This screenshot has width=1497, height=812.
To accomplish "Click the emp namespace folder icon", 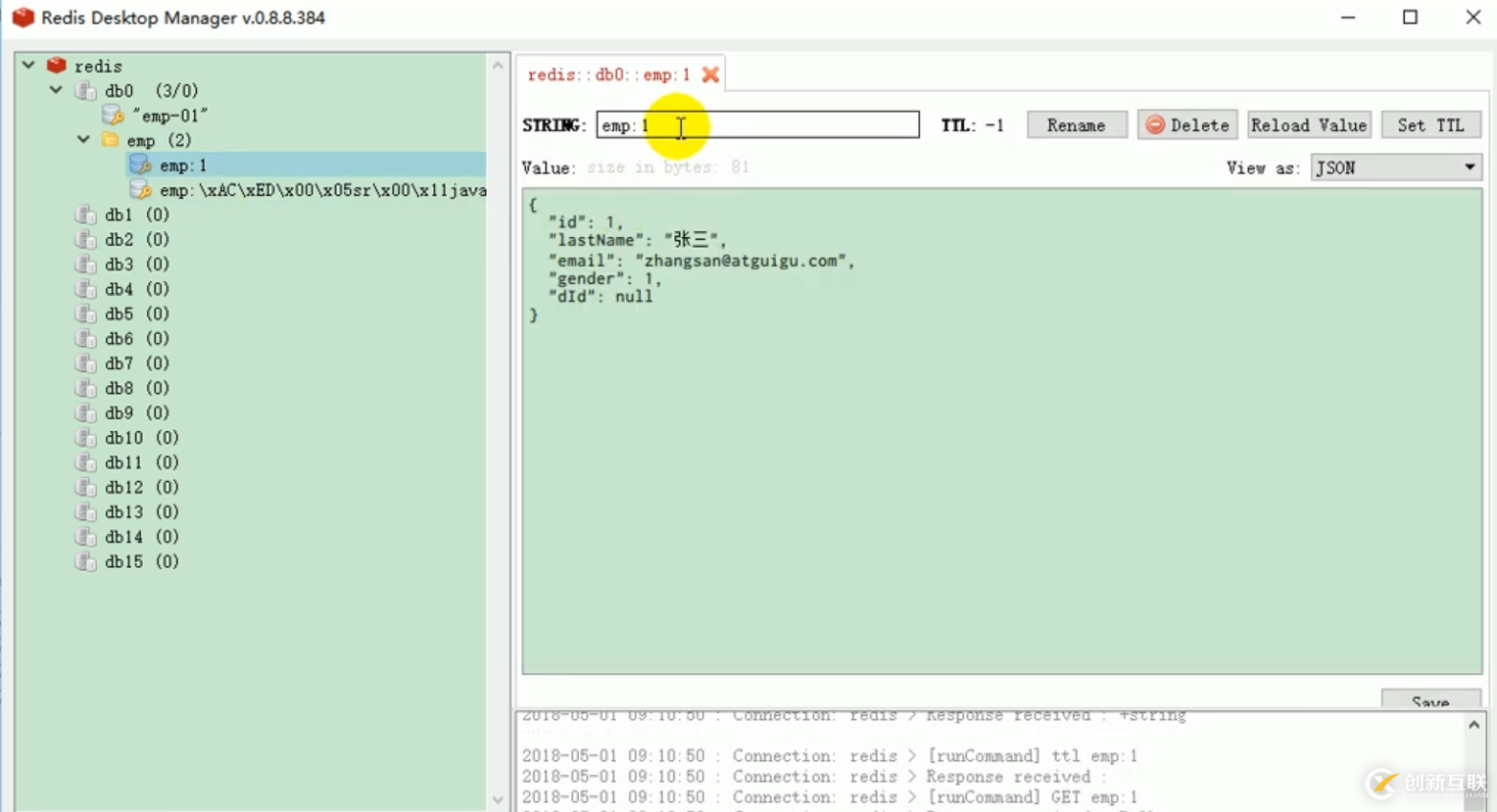I will 111,140.
